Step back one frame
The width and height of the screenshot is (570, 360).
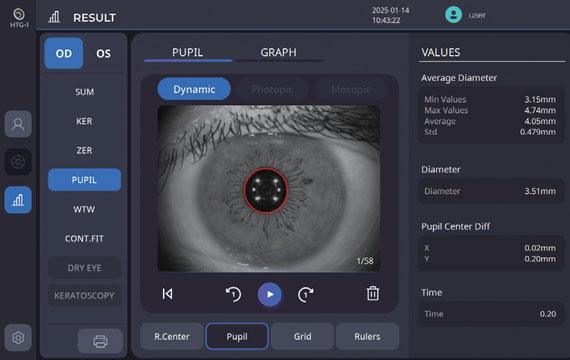pos(233,294)
